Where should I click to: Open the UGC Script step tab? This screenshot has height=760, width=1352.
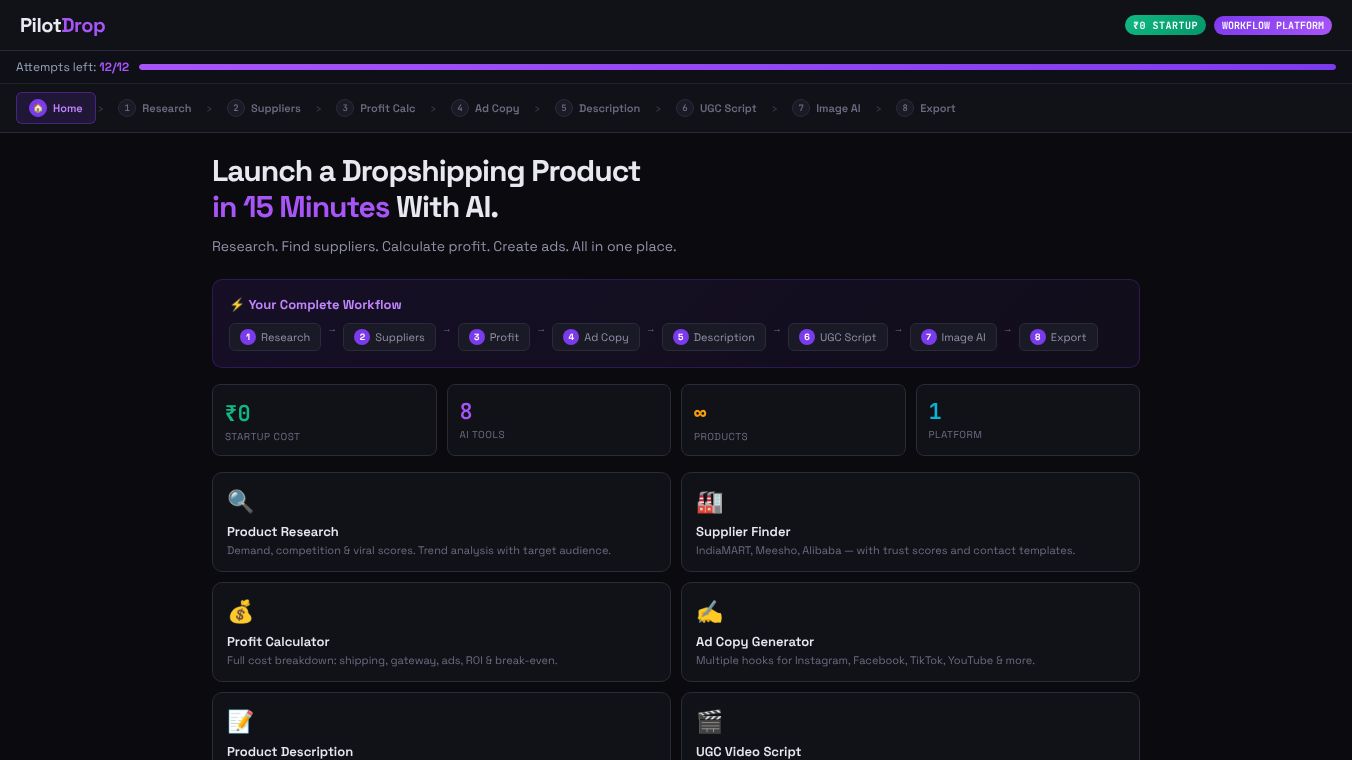click(716, 108)
